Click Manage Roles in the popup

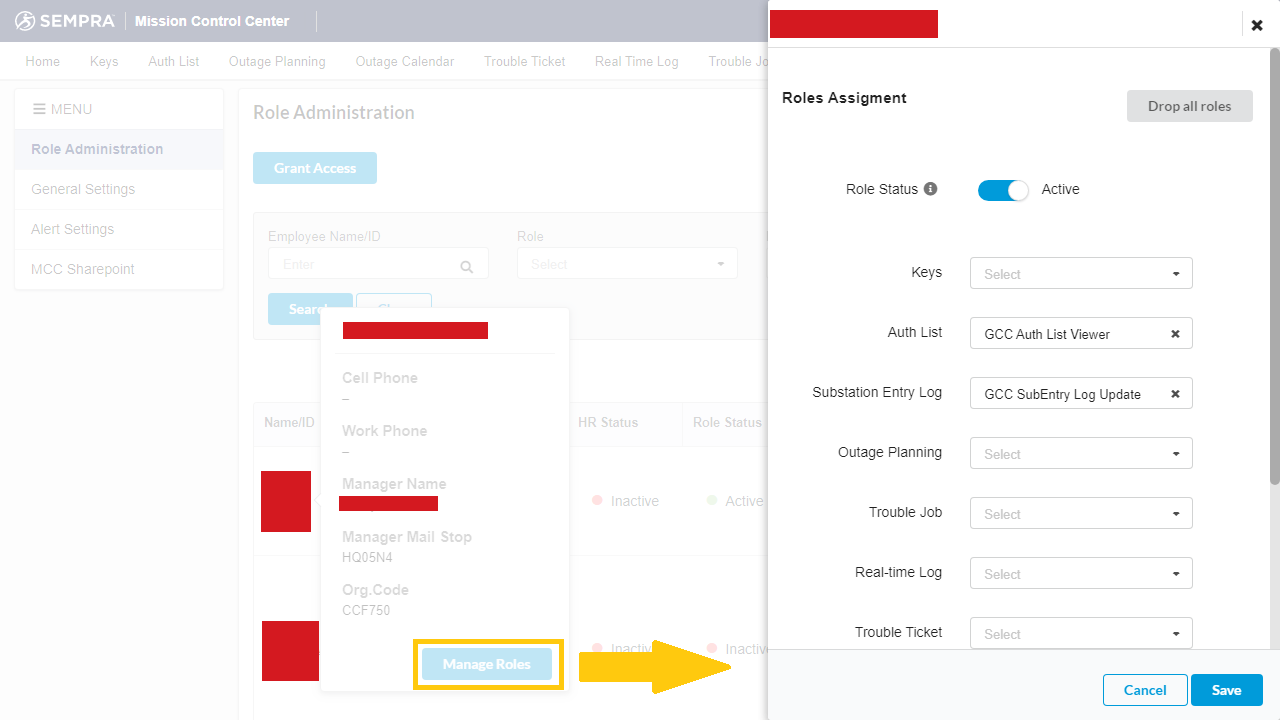pyautogui.click(x=487, y=663)
